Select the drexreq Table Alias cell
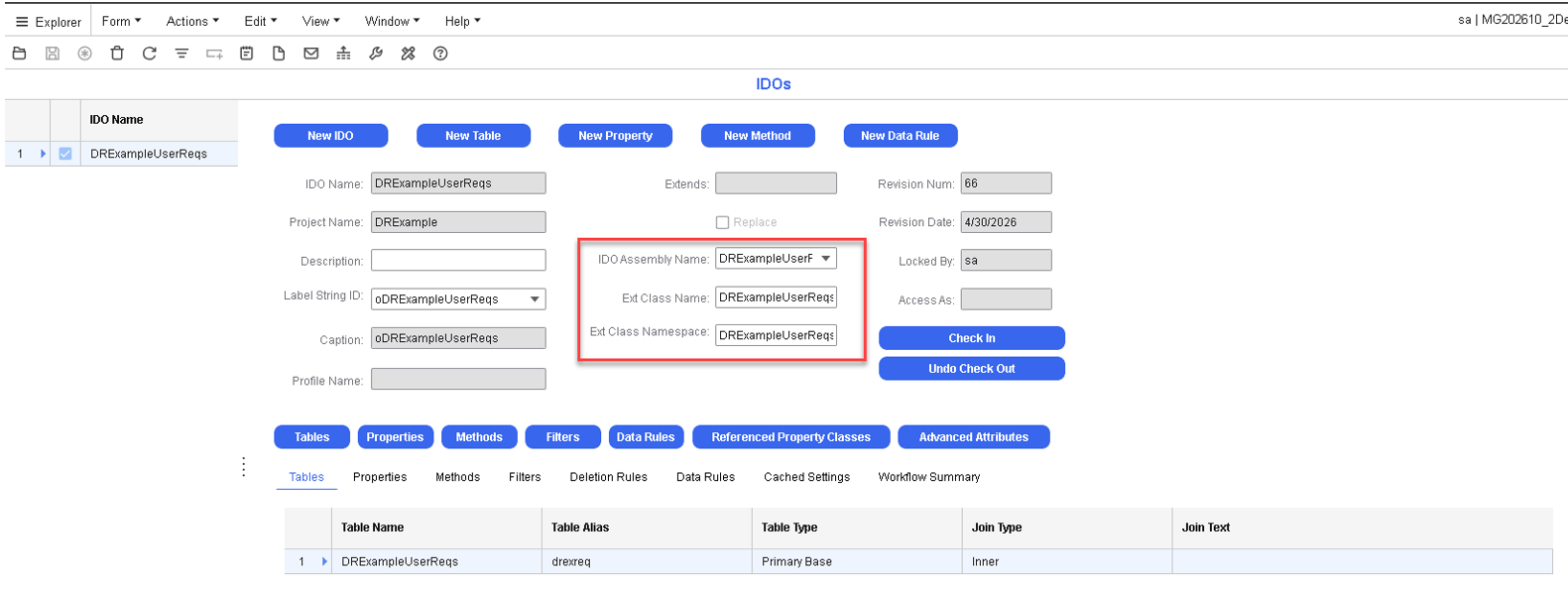Screen dimensions: 1568x589 pyautogui.click(x=647, y=562)
